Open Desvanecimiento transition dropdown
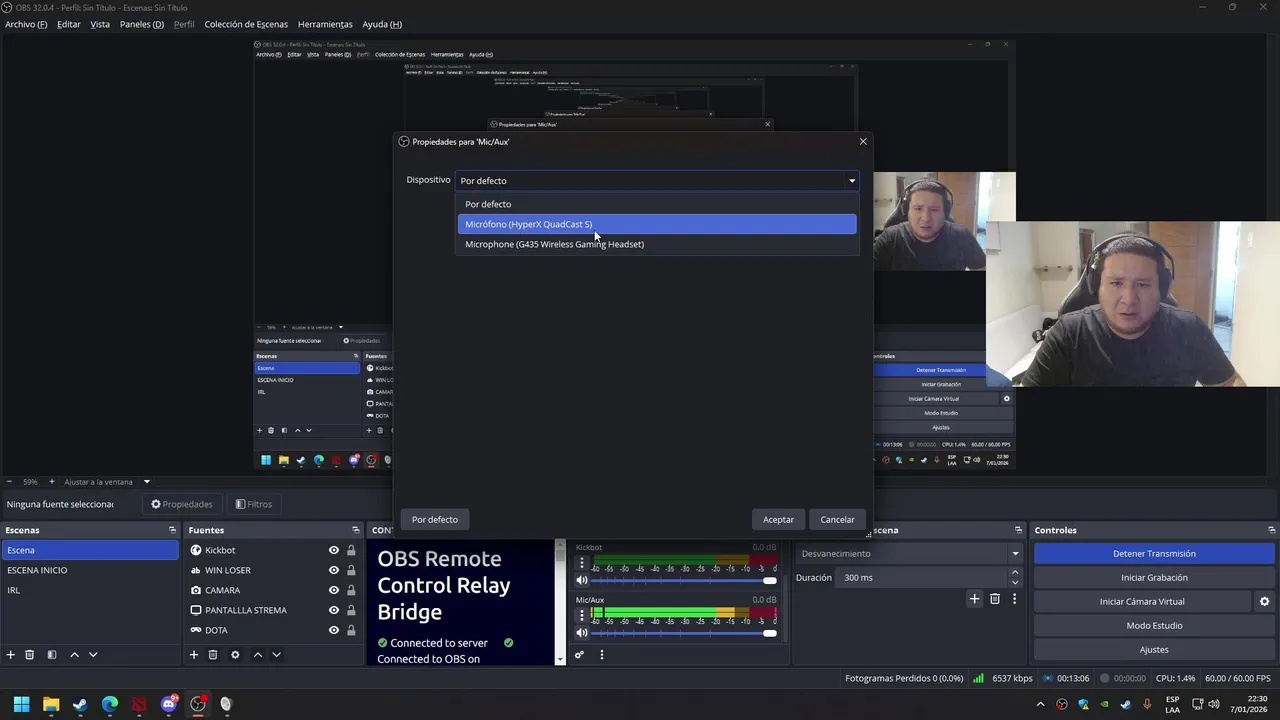Screen dimensions: 1280x720 pyautogui.click(x=909, y=553)
